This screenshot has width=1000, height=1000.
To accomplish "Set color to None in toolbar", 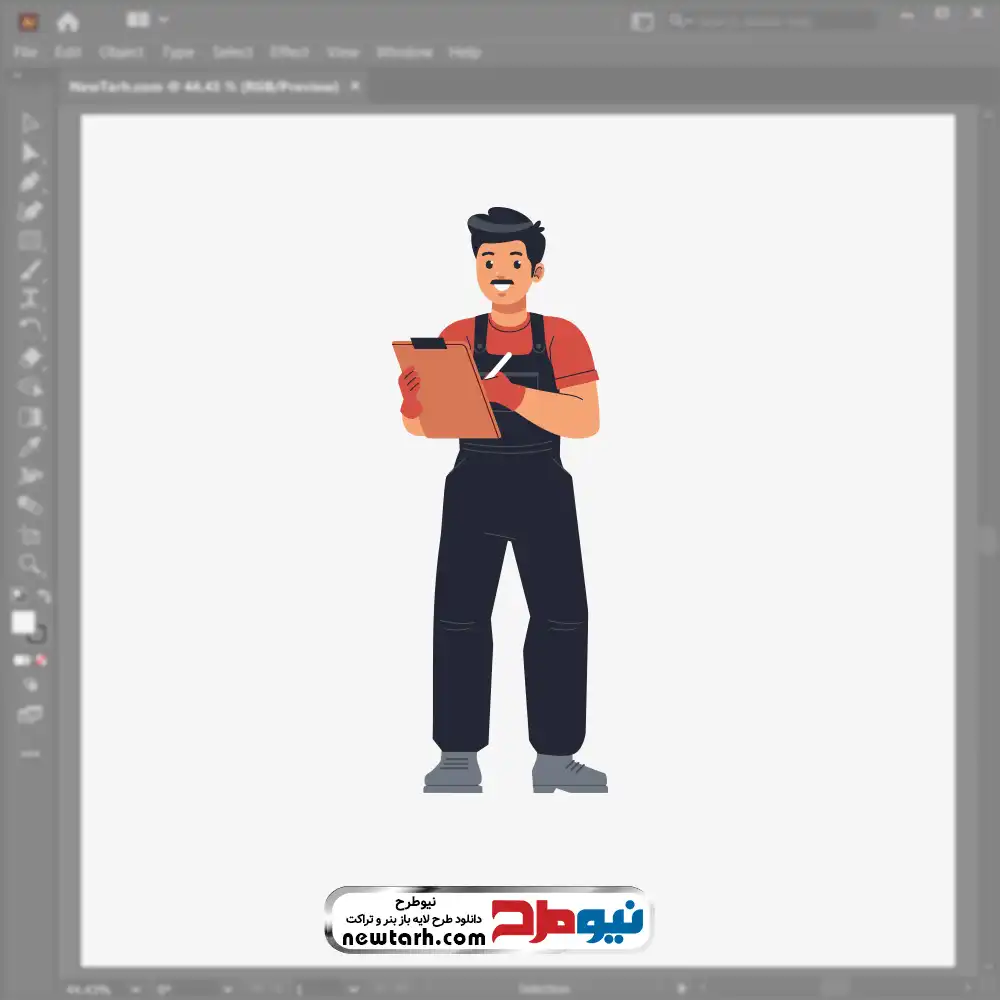I will 42,660.
